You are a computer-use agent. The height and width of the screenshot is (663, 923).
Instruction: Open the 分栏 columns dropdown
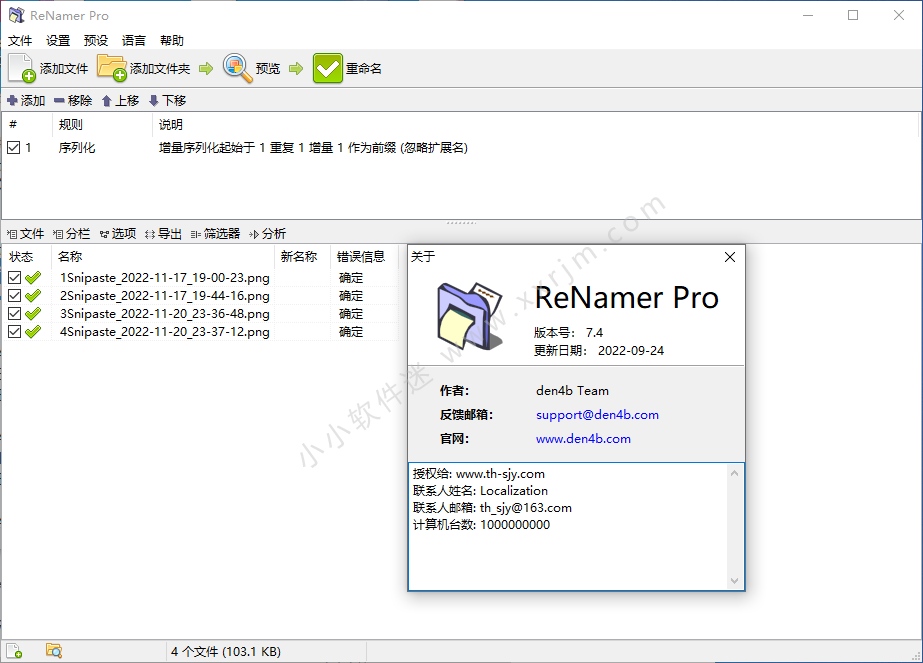tap(71, 234)
